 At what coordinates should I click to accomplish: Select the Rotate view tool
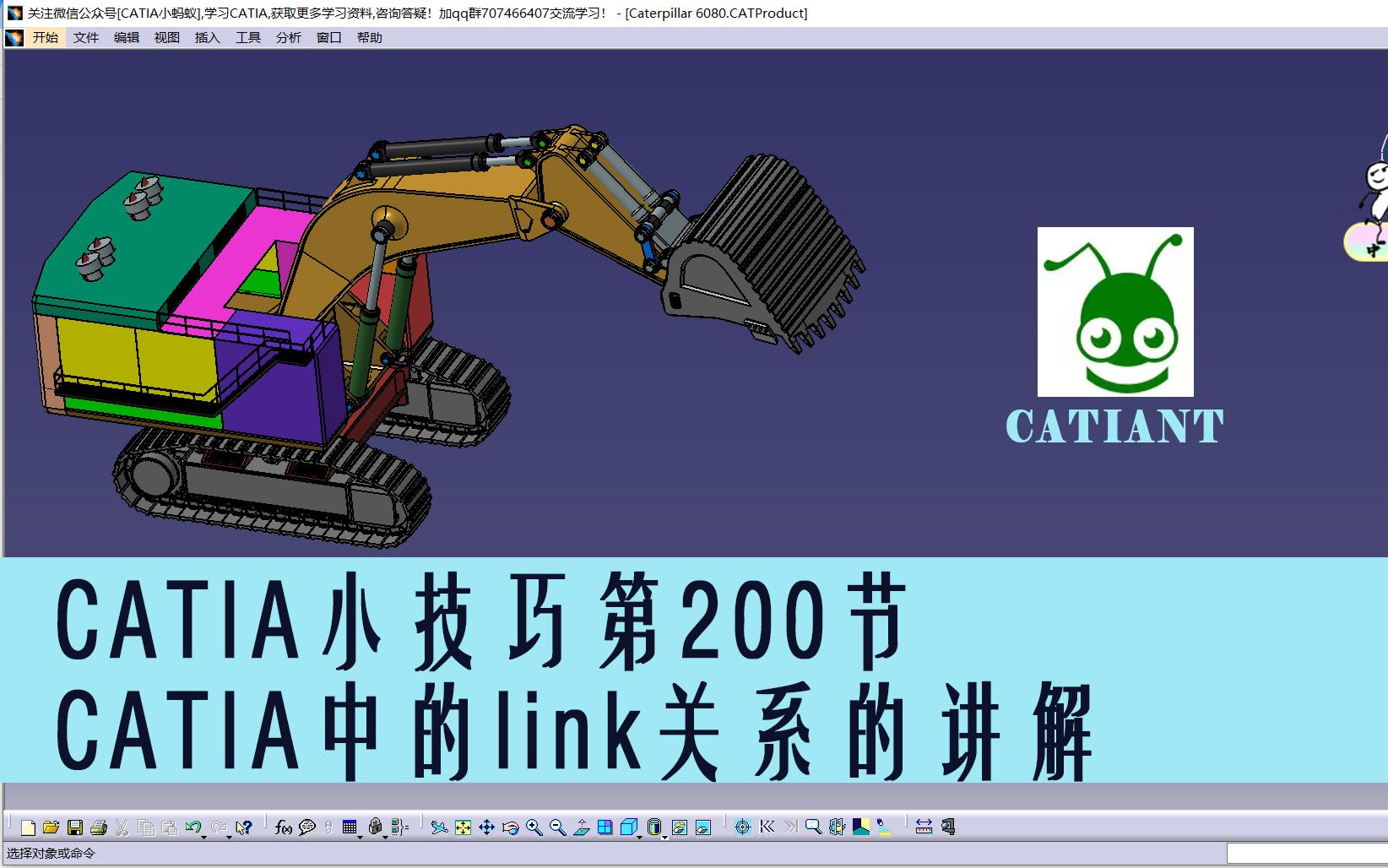point(510,827)
